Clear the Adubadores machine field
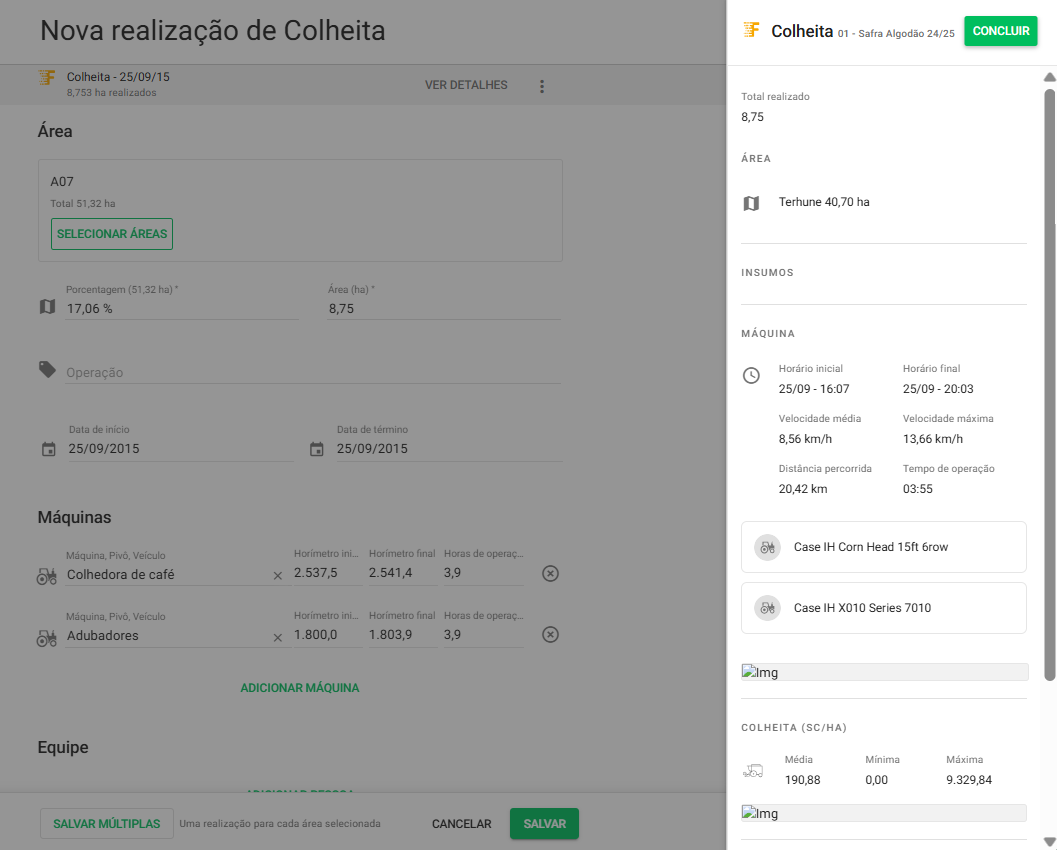 [278, 637]
